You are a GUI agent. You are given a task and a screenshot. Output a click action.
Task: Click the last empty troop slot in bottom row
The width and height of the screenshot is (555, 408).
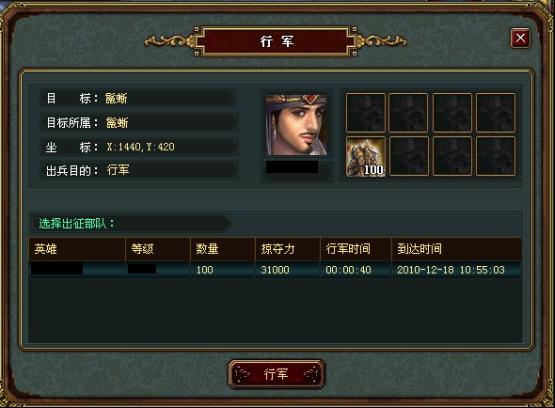point(495,156)
